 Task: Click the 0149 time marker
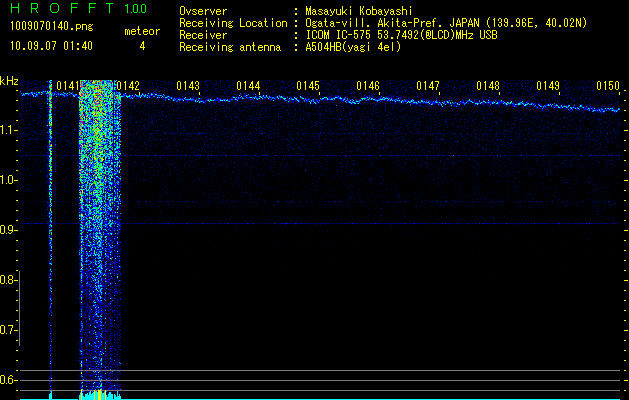[x=548, y=86]
